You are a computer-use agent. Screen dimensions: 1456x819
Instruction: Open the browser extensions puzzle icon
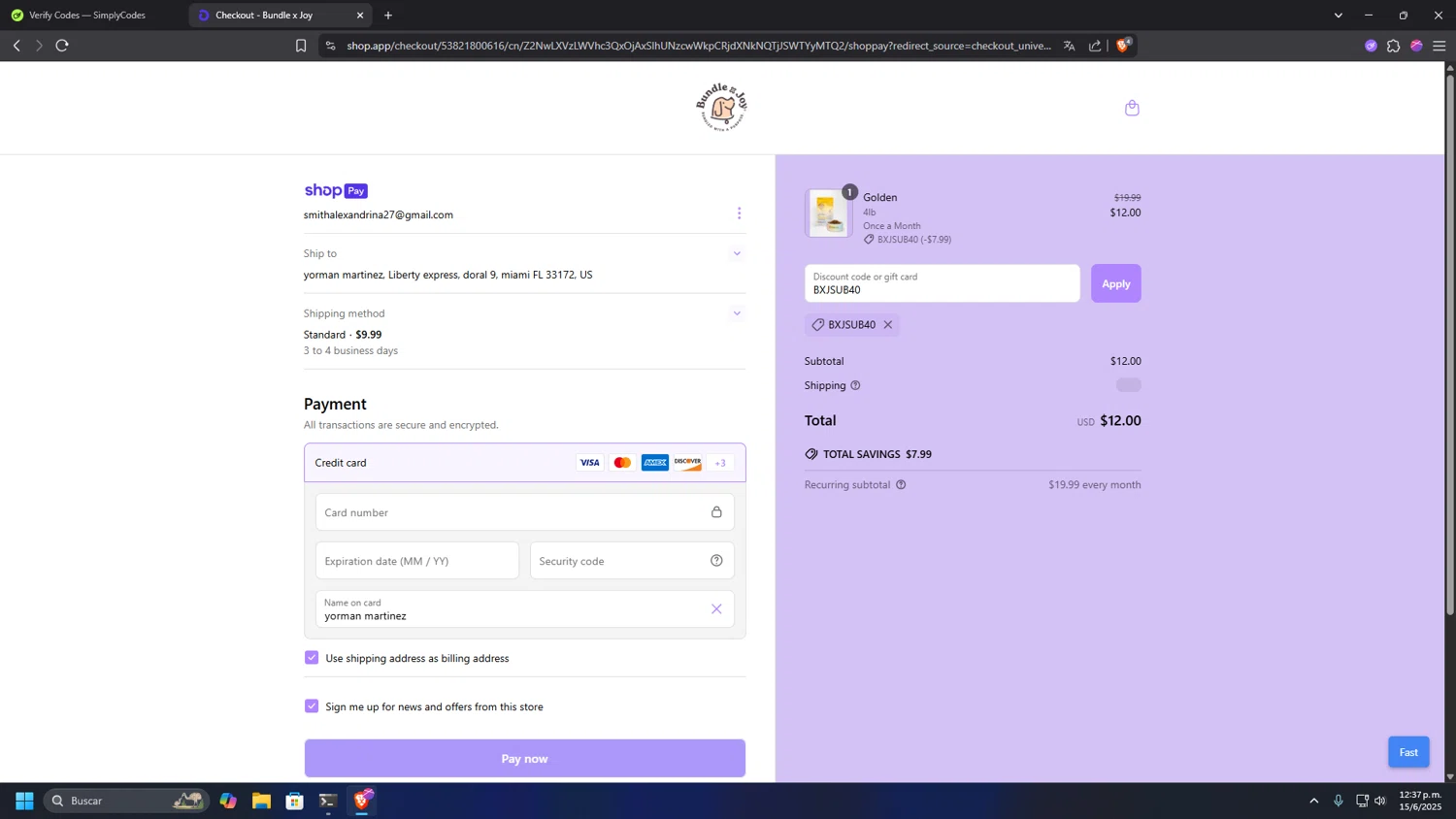point(1394,46)
